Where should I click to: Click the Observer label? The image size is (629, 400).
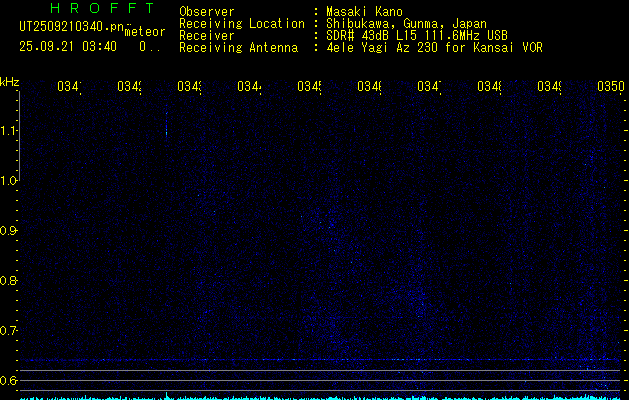[207, 11]
